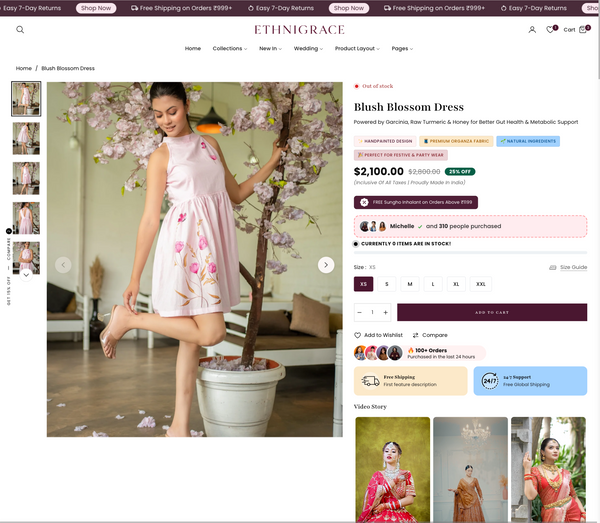The image size is (600, 523).
Task: Click the 24/7 Support feature card
Action: pos(530,381)
